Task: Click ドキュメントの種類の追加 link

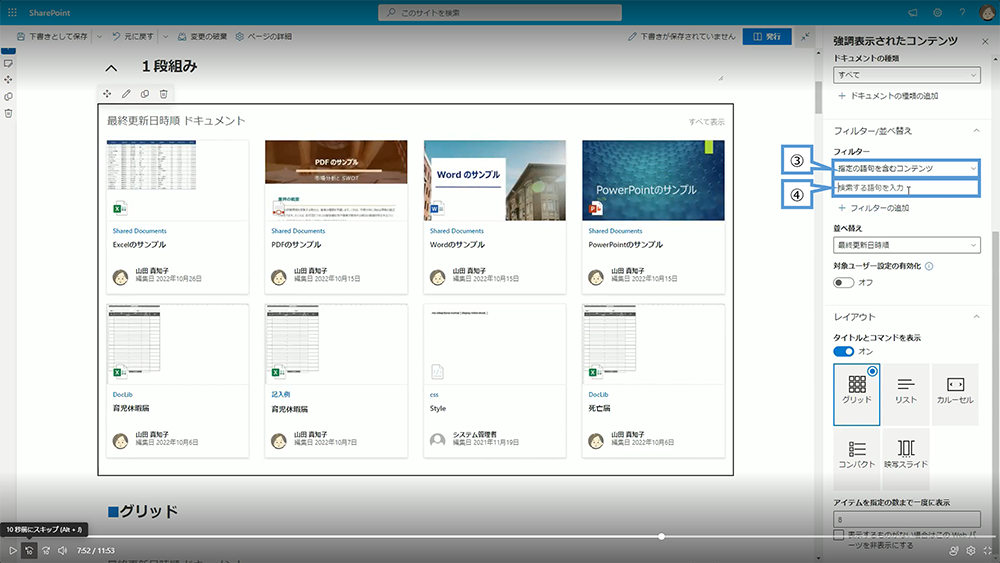Action: click(x=888, y=96)
